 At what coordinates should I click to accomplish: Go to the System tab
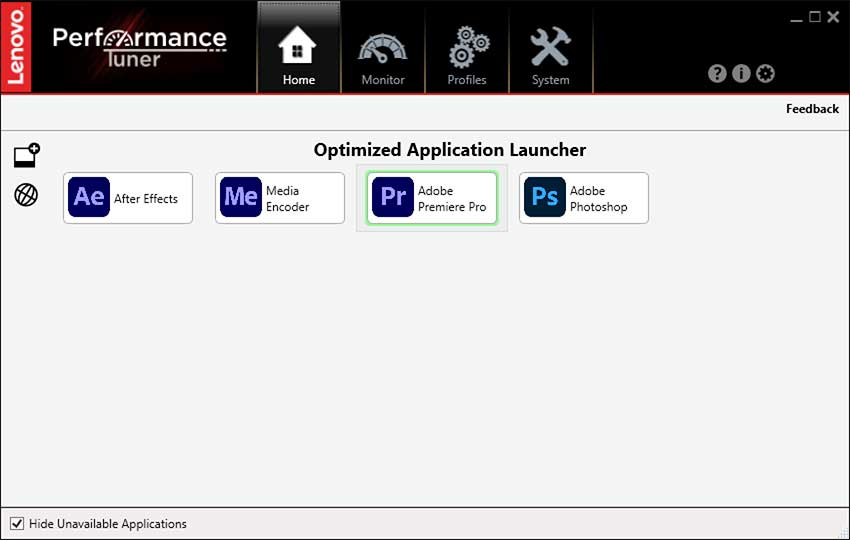point(550,48)
